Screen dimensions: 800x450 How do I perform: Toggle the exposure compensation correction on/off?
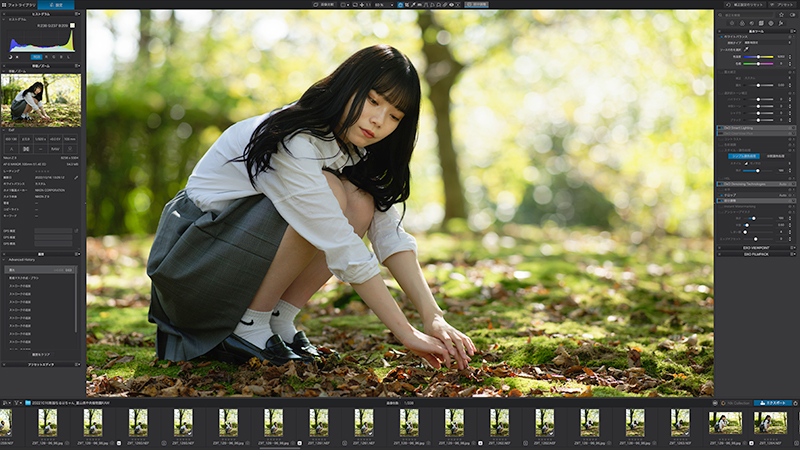720,72
